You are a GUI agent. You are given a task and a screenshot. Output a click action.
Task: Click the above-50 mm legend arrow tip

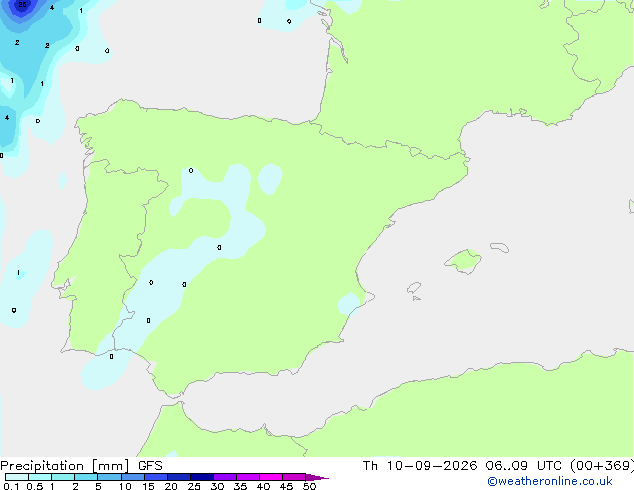pos(317,477)
